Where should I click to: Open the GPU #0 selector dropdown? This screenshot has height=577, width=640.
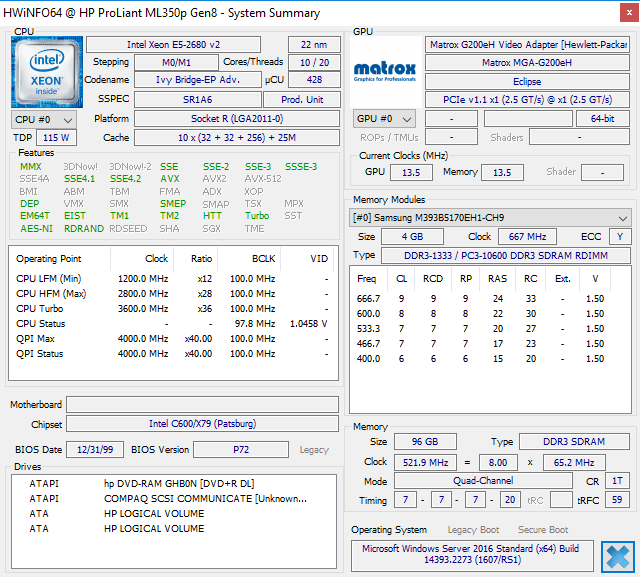[x=384, y=119]
